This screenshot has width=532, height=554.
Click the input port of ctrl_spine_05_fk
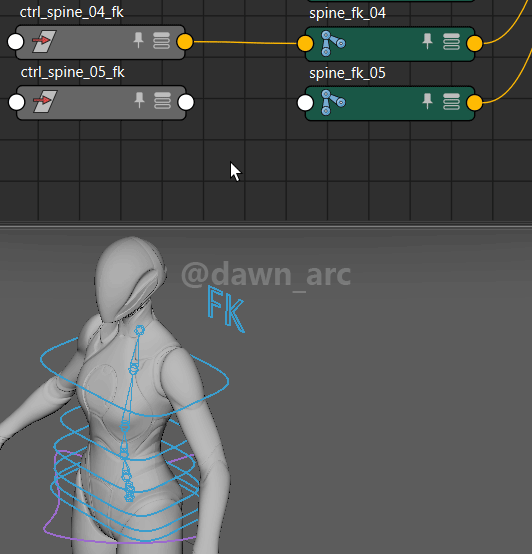pyautogui.click(x=17, y=102)
